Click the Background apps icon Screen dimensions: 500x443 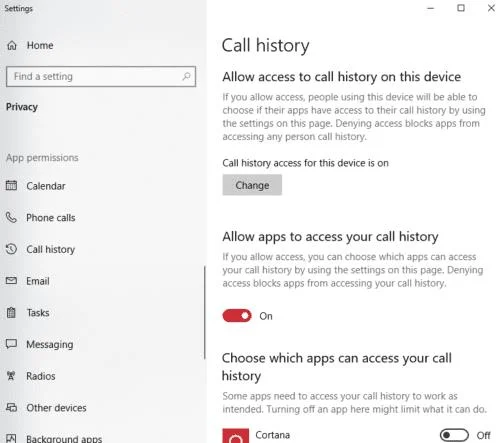pos(11,438)
